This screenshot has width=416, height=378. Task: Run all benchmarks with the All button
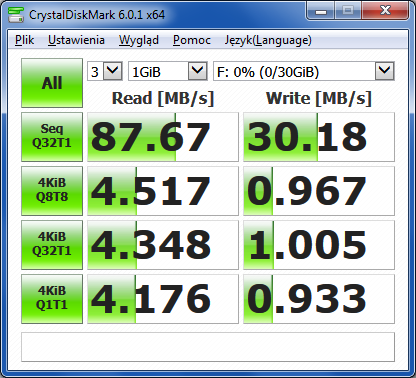tap(52, 83)
